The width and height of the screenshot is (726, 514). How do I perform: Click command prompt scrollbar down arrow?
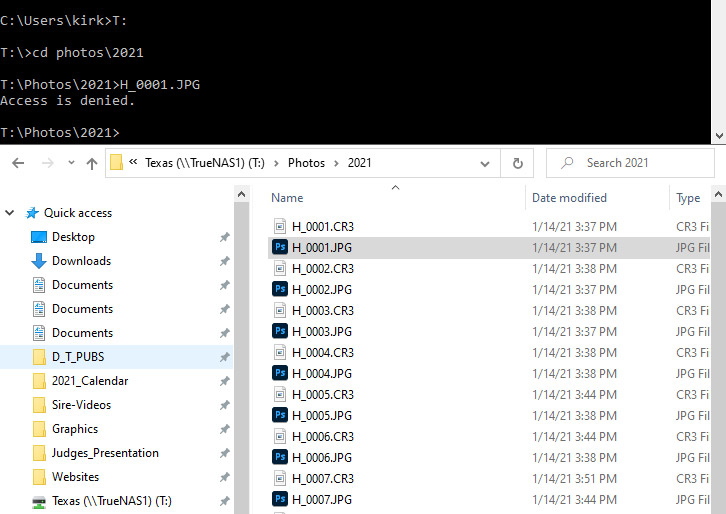[x=719, y=136]
